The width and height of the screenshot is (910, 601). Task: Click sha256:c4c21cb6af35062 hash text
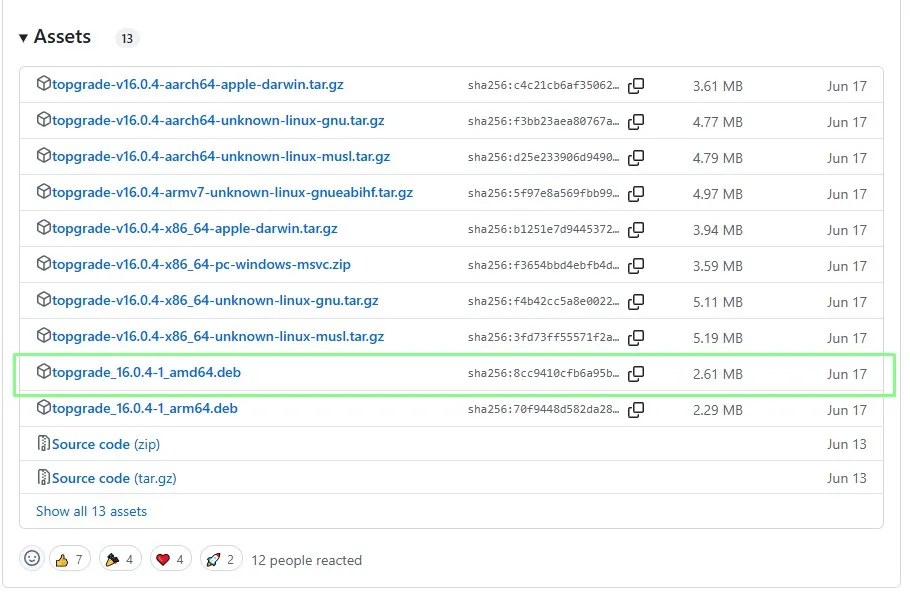(x=543, y=86)
